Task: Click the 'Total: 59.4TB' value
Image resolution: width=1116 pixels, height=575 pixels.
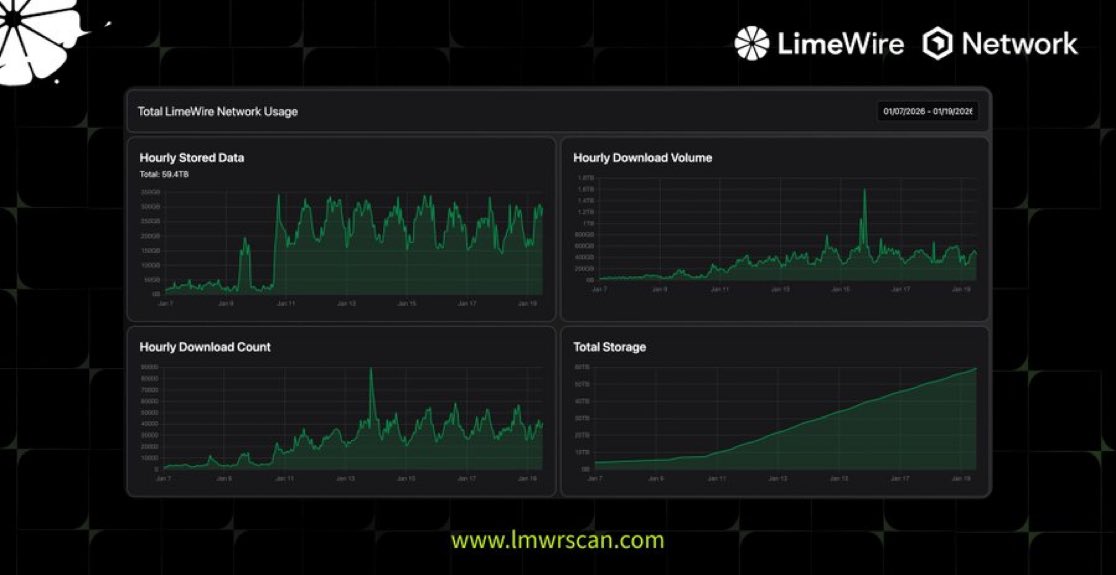Action: [x=164, y=174]
